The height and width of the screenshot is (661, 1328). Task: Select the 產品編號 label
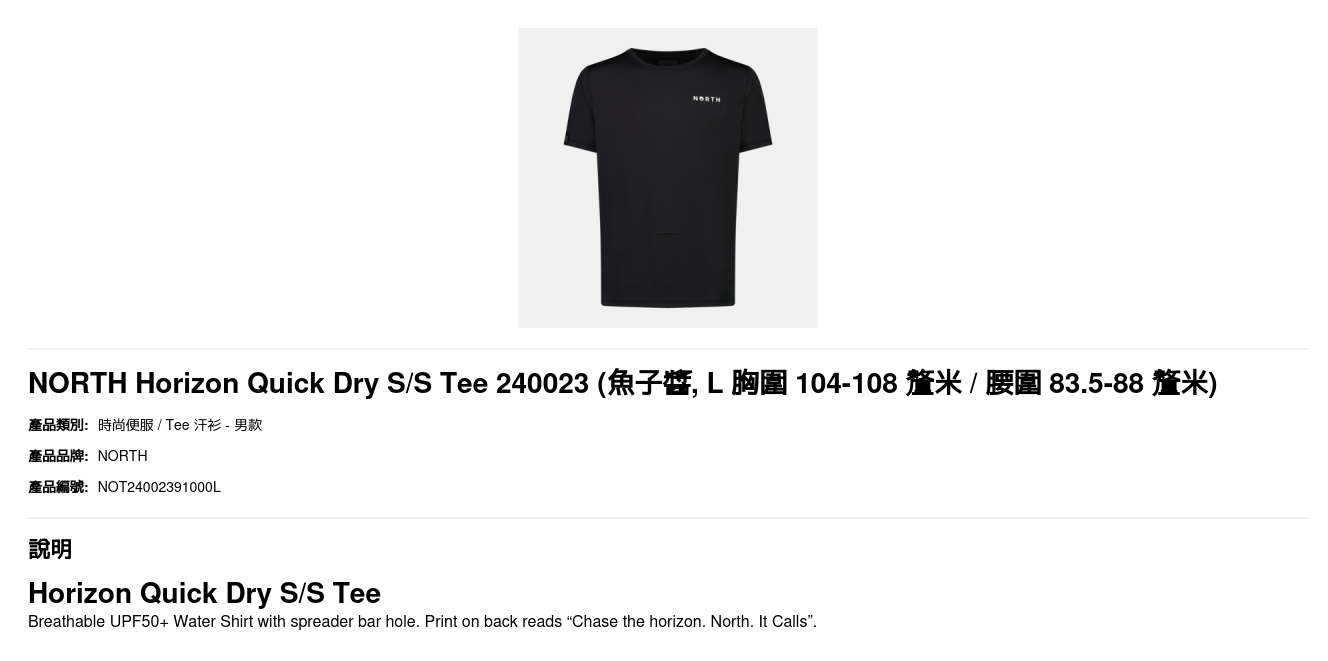coord(58,487)
